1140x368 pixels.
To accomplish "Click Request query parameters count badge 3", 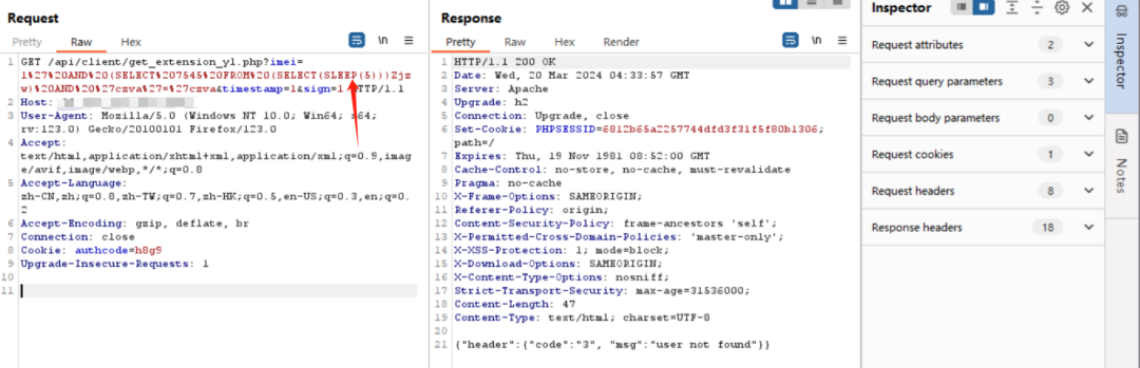I will pyautogui.click(x=1050, y=81).
